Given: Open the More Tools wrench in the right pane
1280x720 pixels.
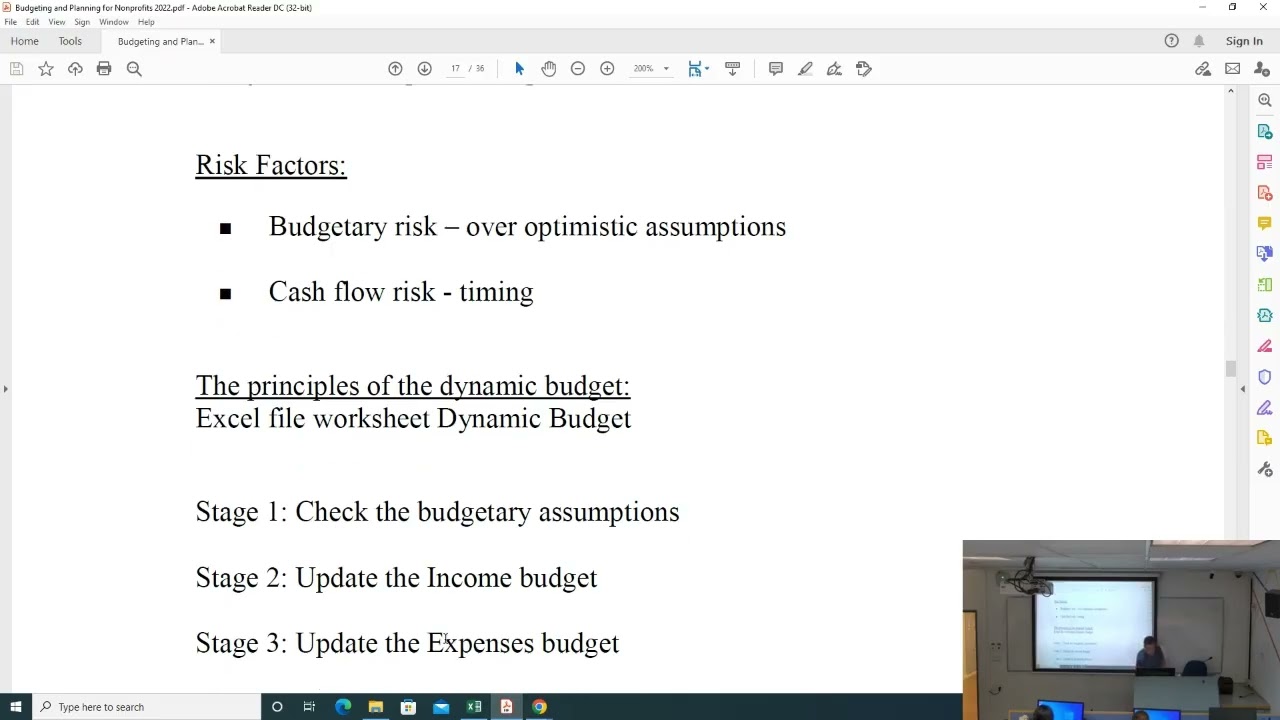Looking at the screenshot, I should click(x=1265, y=470).
